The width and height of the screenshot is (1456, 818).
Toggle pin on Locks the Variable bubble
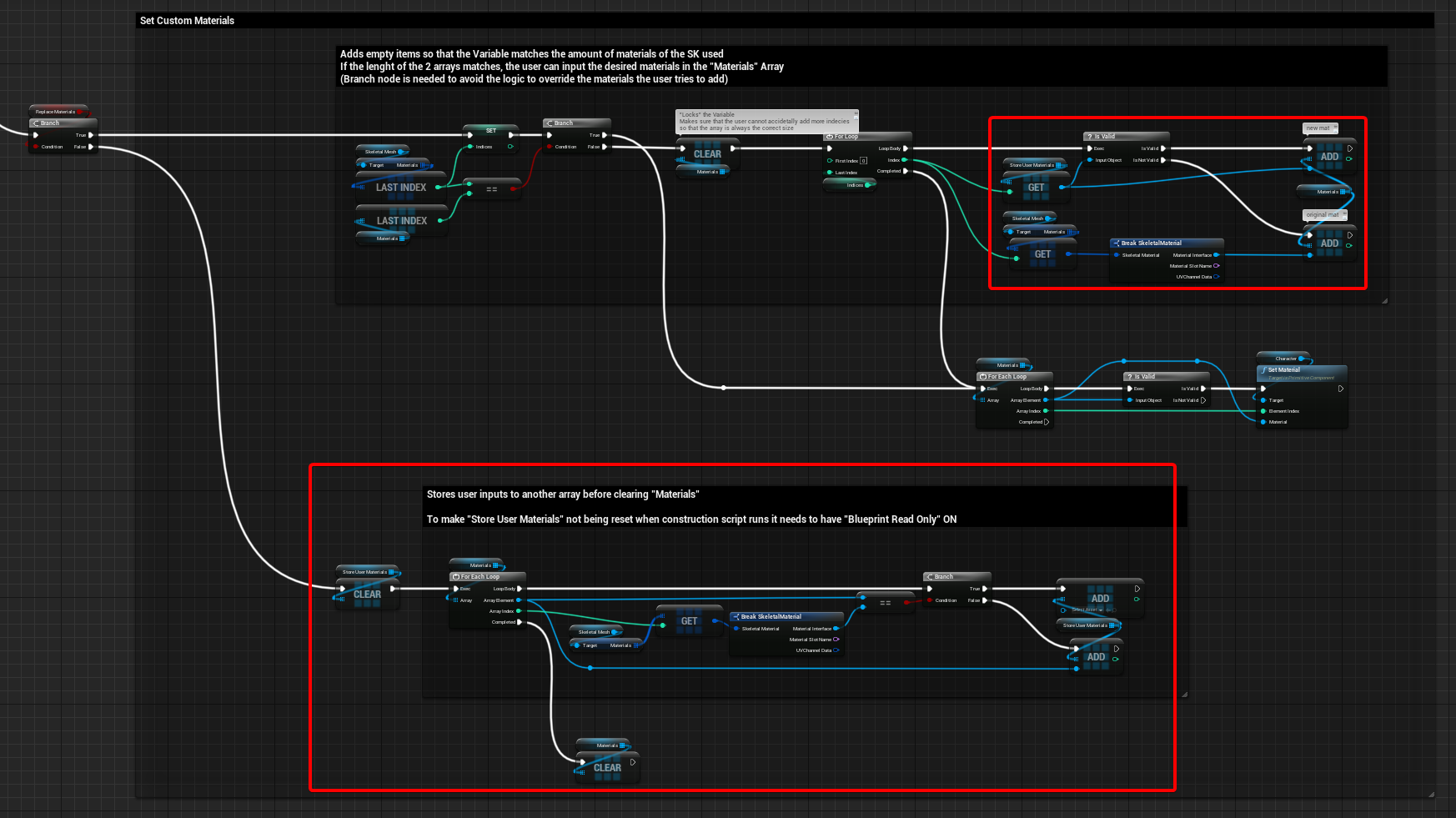coord(855,114)
